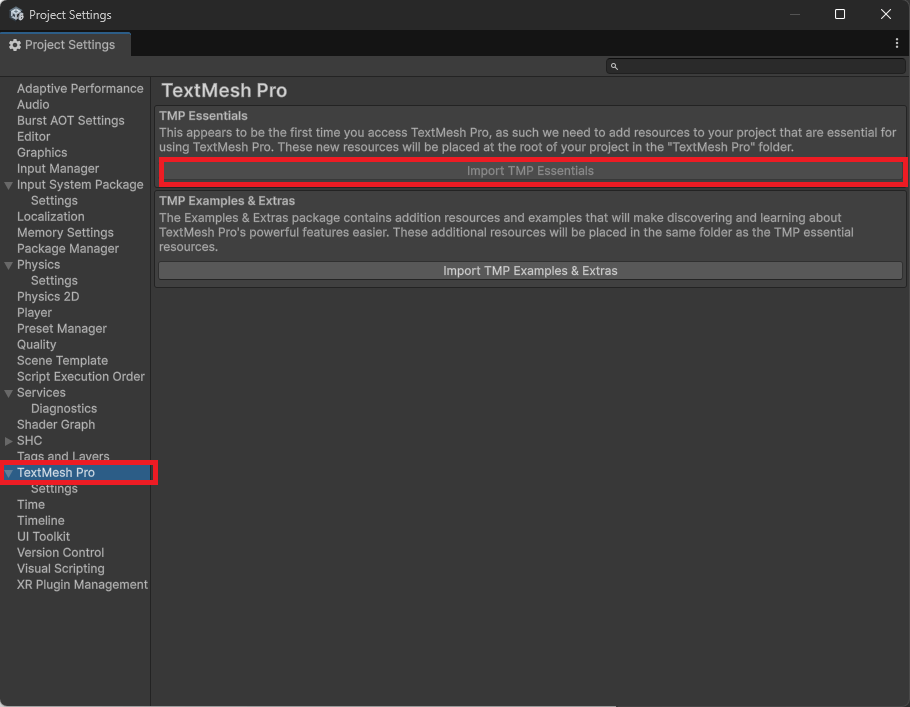Screen dimensions: 910x707
Task: Select Input System Package entry
Action: coord(80,184)
